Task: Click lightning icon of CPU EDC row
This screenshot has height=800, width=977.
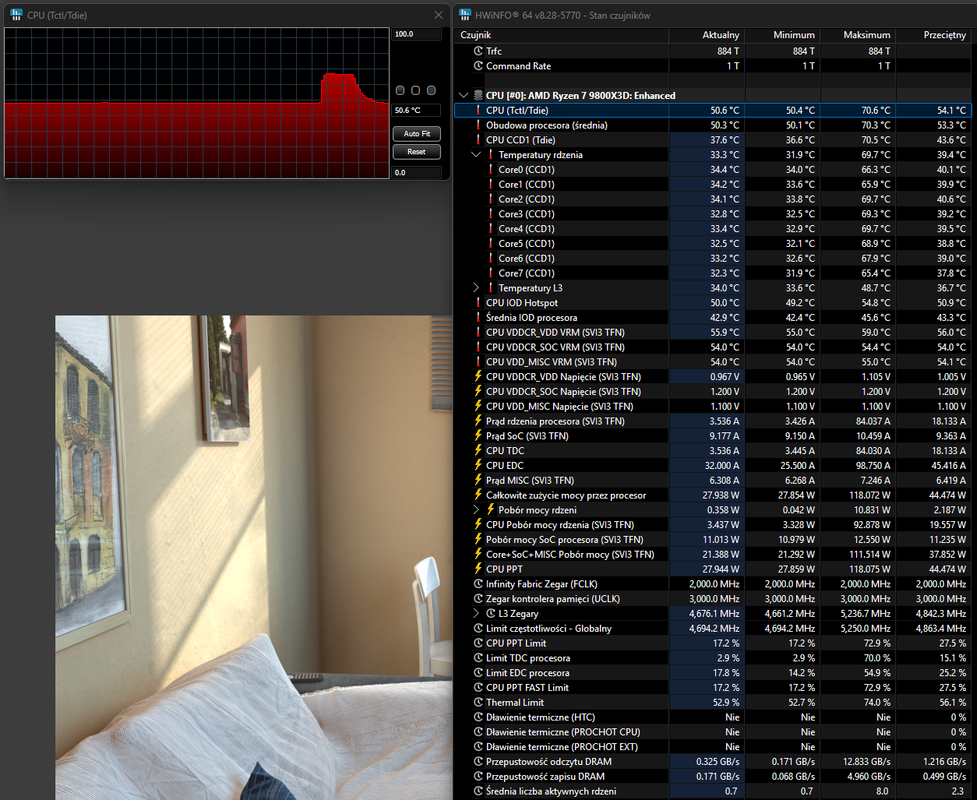Action: pos(478,465)
